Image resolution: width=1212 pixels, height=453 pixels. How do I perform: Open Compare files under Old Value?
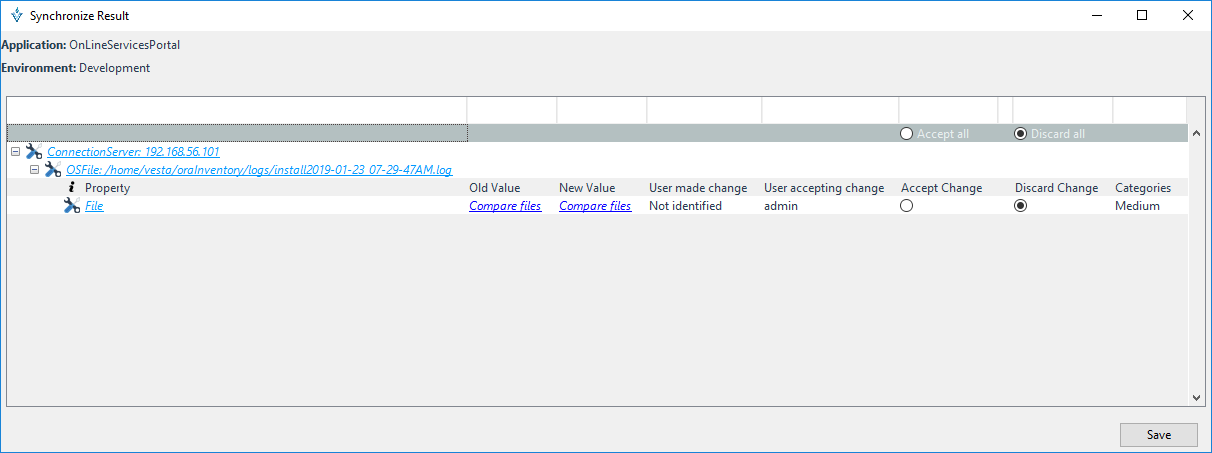(505, 206)
